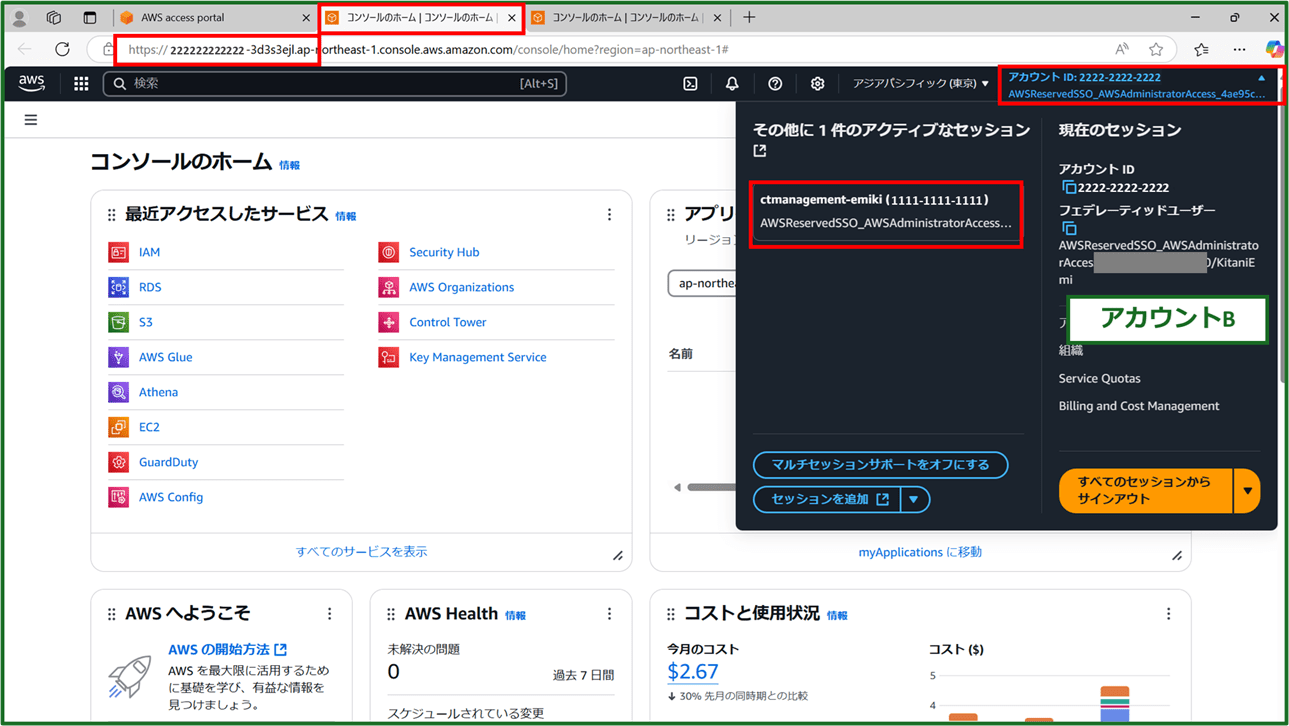Expand the add session dropdown arrow

[x=914, y=499]
